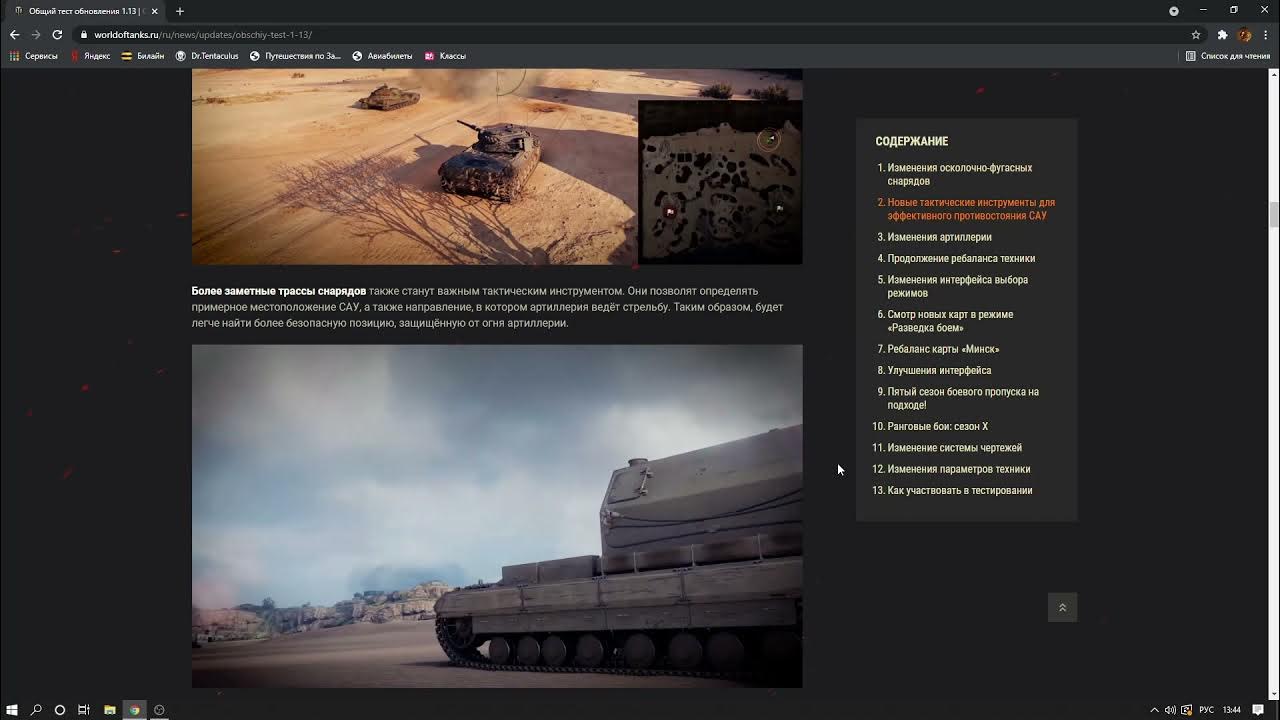
Task: Open Task View on the taskbar
Action: (x=84, y=710)
